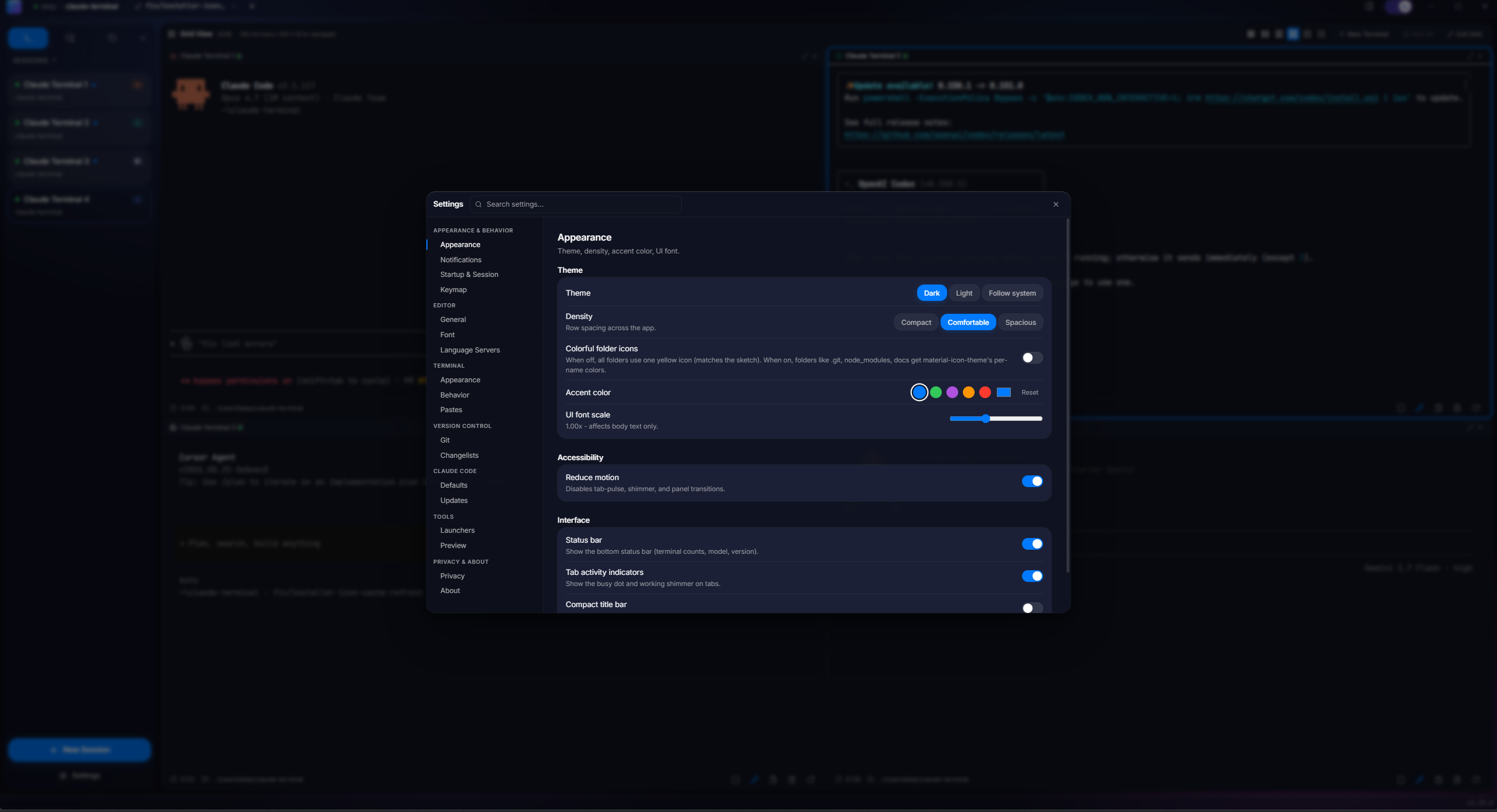Pick the red accent color
Screen dimensions: 1497x812
985,392
